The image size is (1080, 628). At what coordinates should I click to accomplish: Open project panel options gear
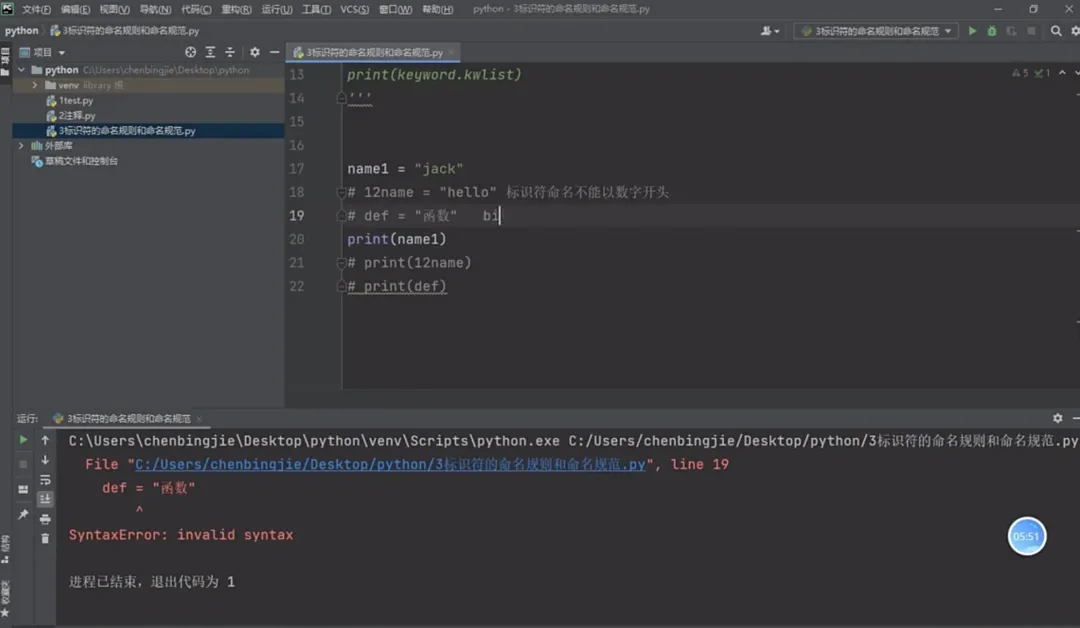click(255, 52)
